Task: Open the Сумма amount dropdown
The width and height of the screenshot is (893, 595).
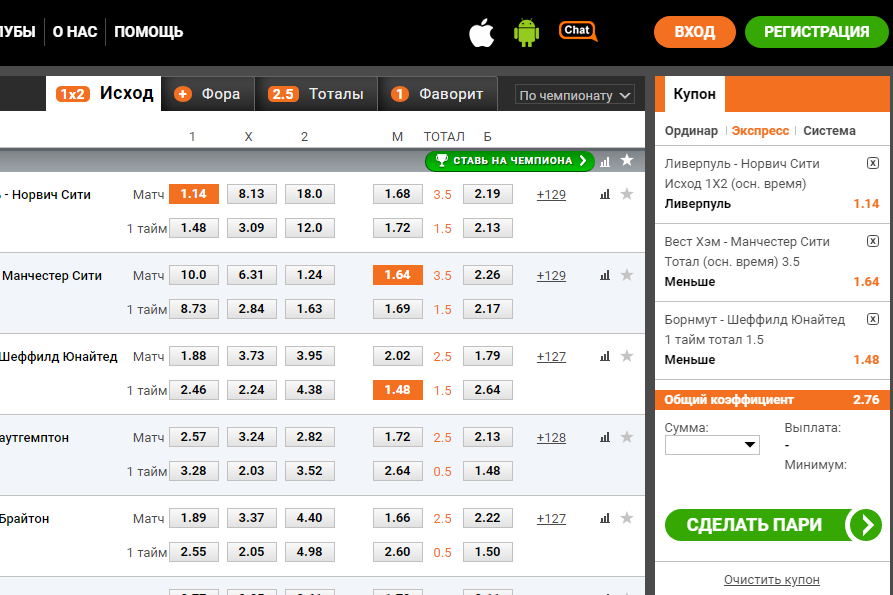Action: point(712,445)
